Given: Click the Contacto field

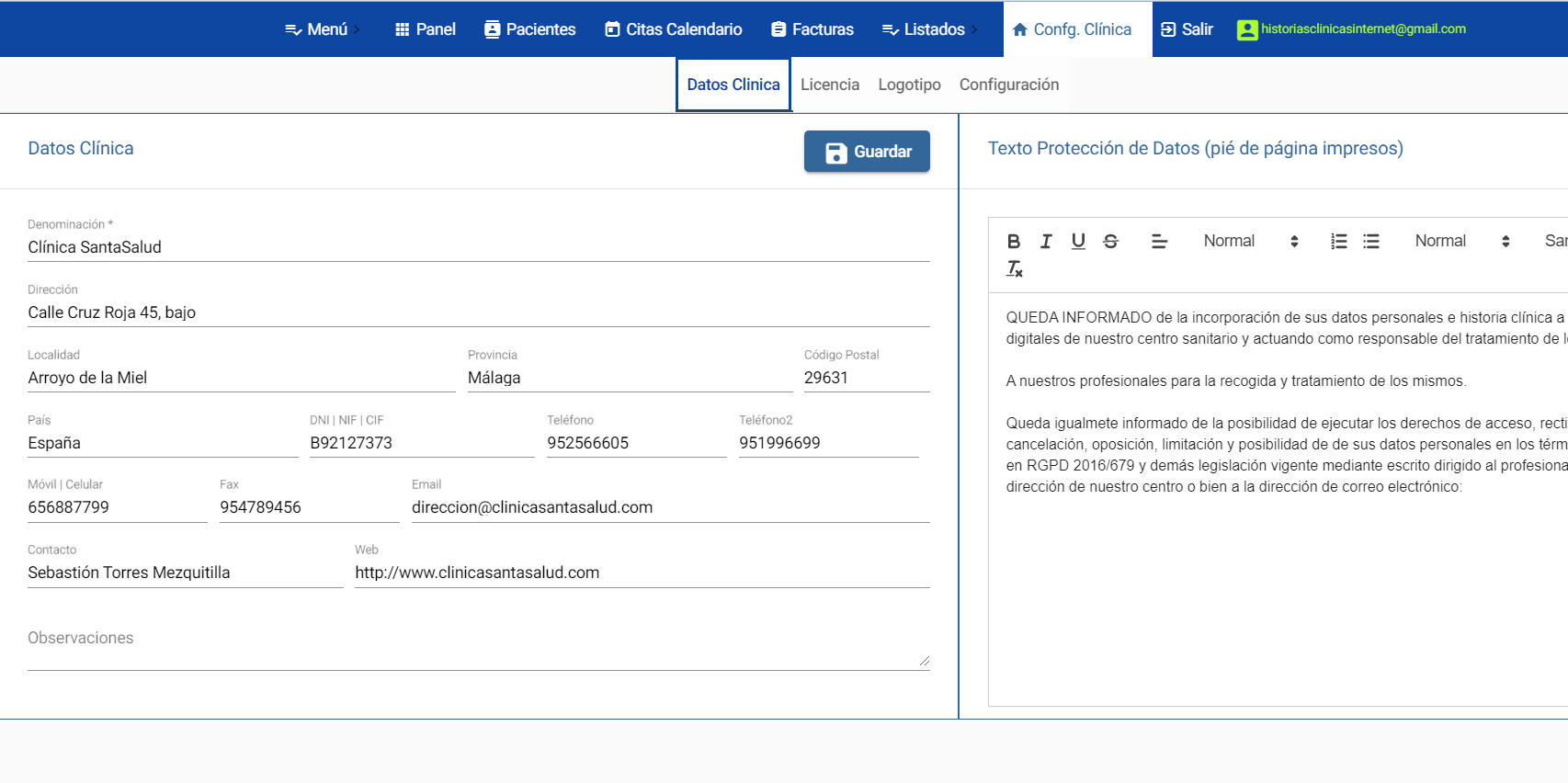Looking at the screenshot, I should pyautogui.click(x=186, y=573).
